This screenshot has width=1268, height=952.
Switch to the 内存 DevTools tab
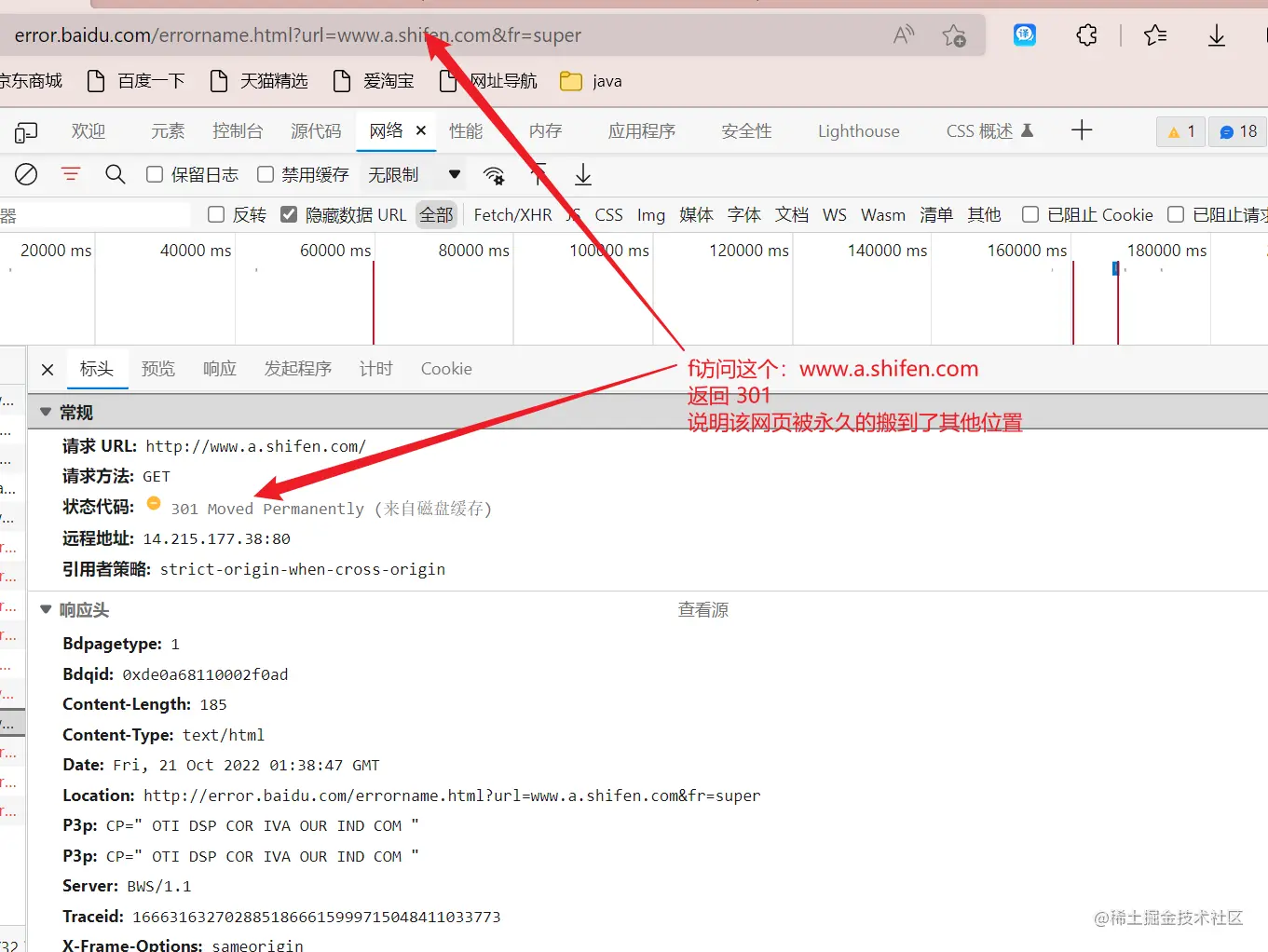pyautogui.click(x=545, y=131)
